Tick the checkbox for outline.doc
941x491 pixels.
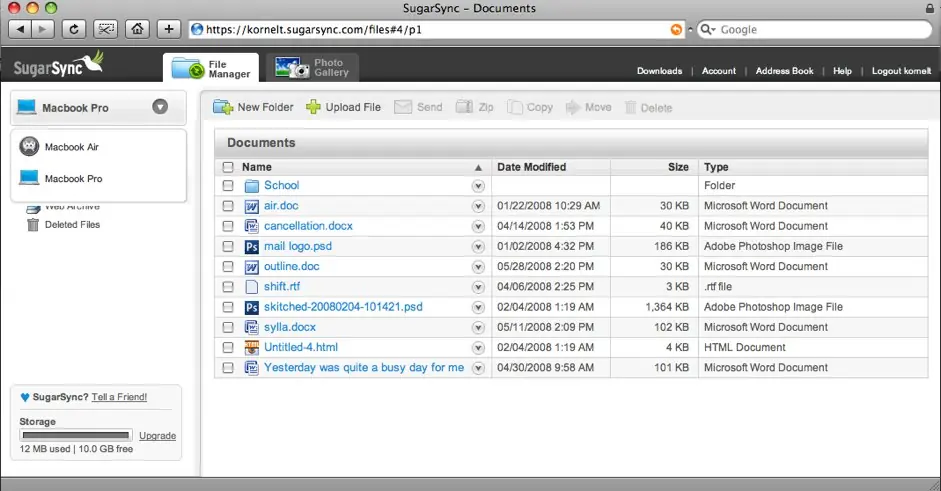coord(228,267)
